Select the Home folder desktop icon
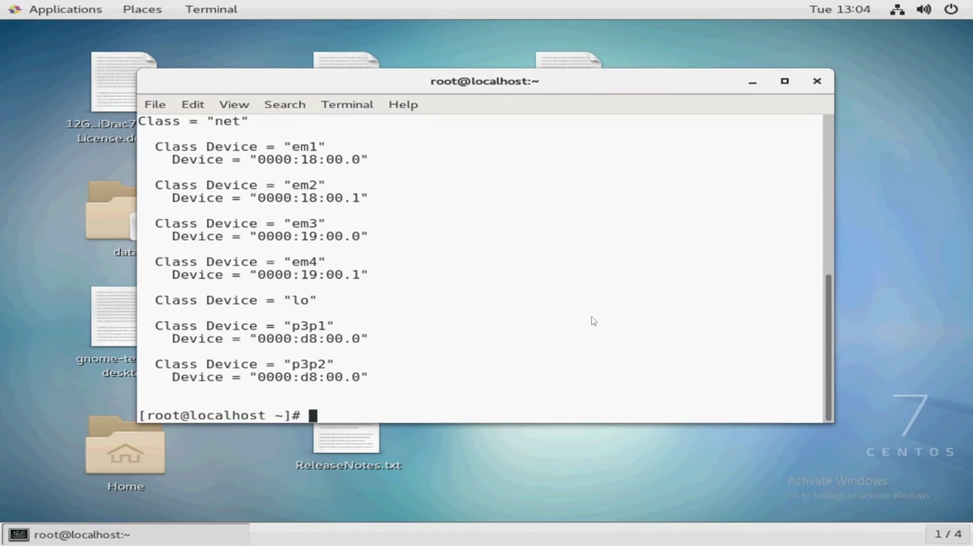 (x=125, y=454)
